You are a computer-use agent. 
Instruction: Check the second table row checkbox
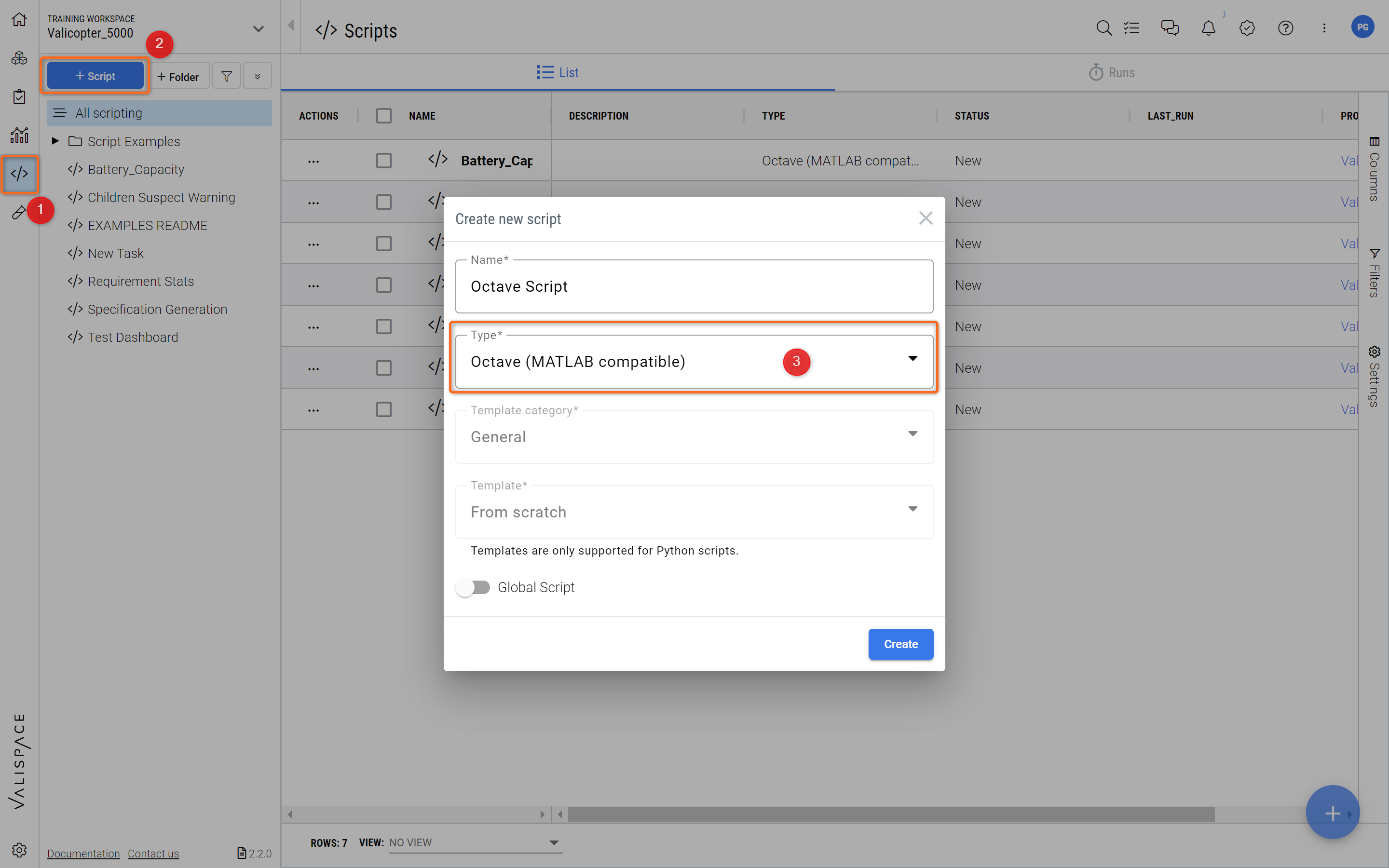(x=383, y=202)
